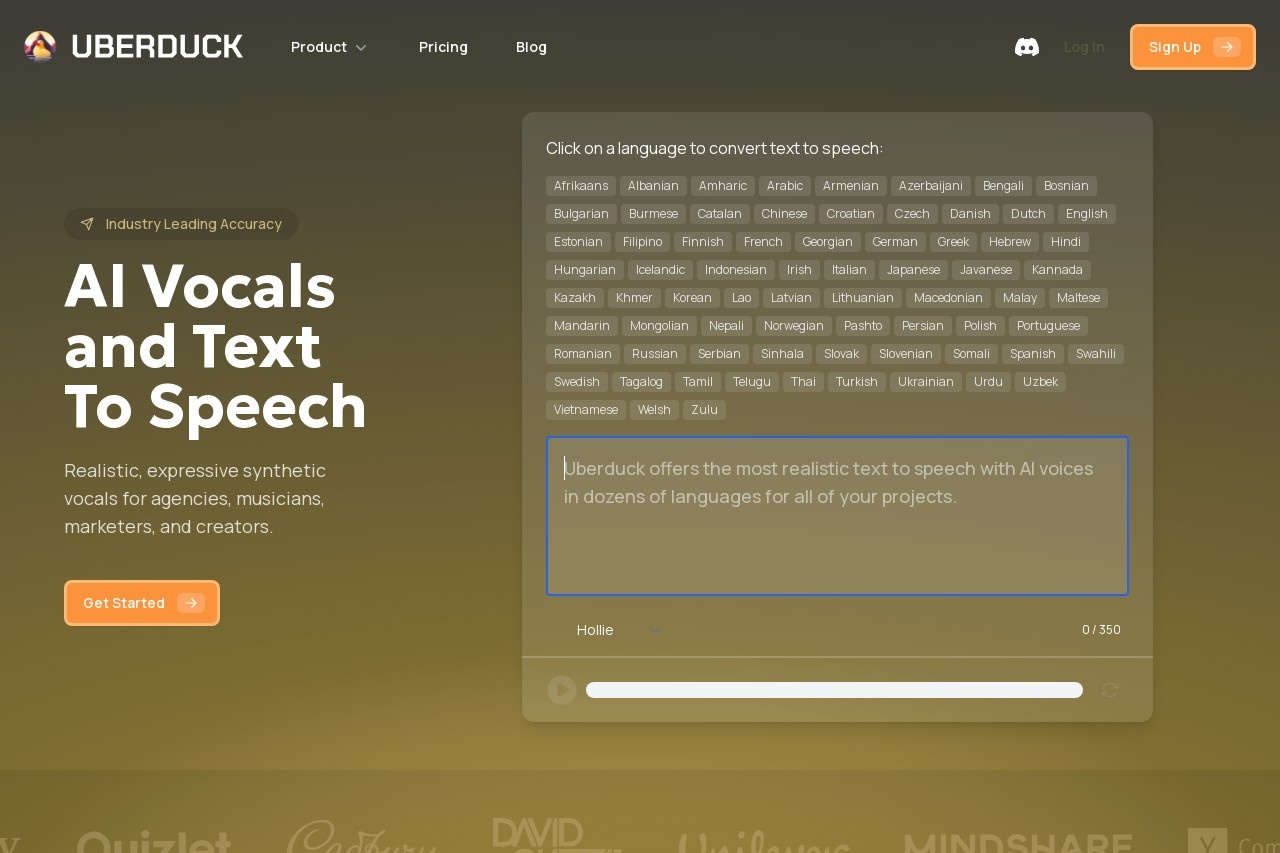Image resolution: width=1280 pixels, height=853 pixels.
Task: Click the Uberduck logo icon
Action: point(40,46)
